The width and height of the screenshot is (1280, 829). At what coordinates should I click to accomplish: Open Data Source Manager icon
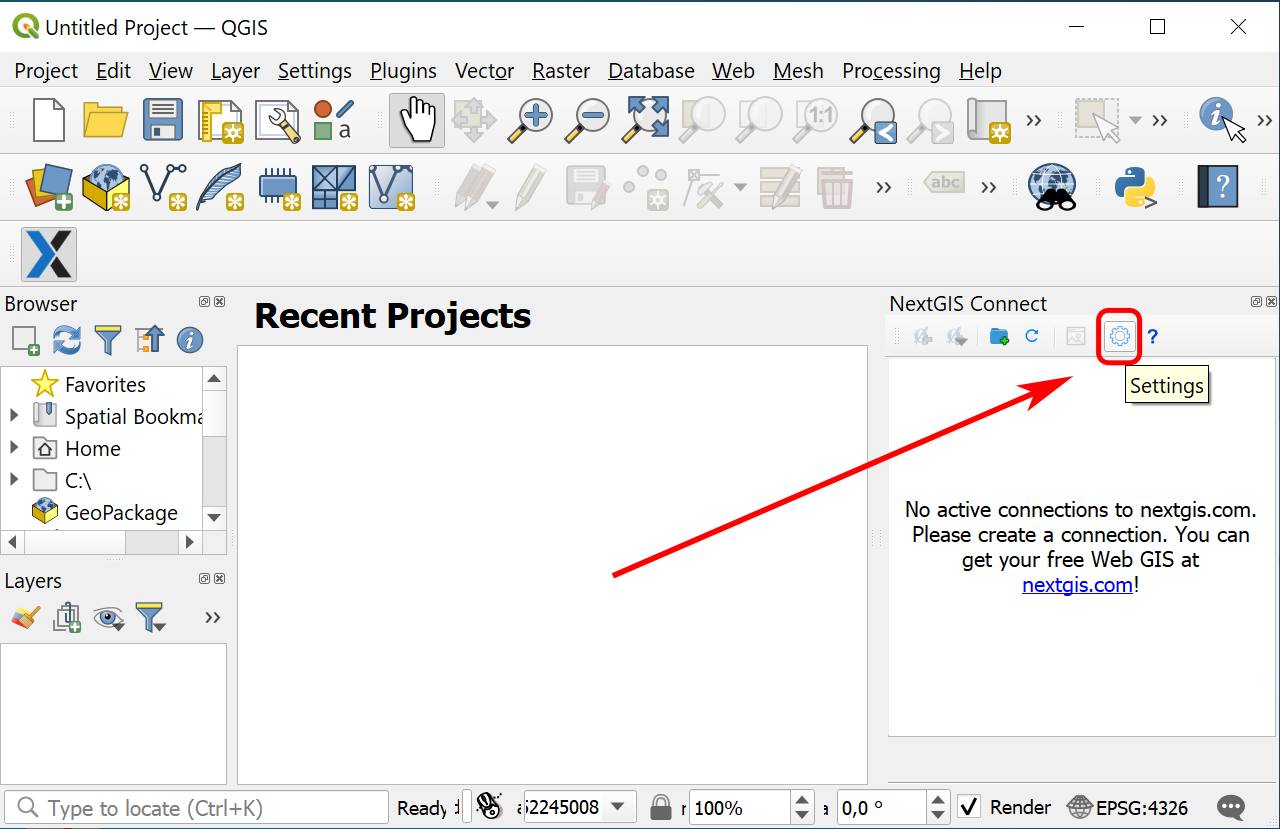49,187
